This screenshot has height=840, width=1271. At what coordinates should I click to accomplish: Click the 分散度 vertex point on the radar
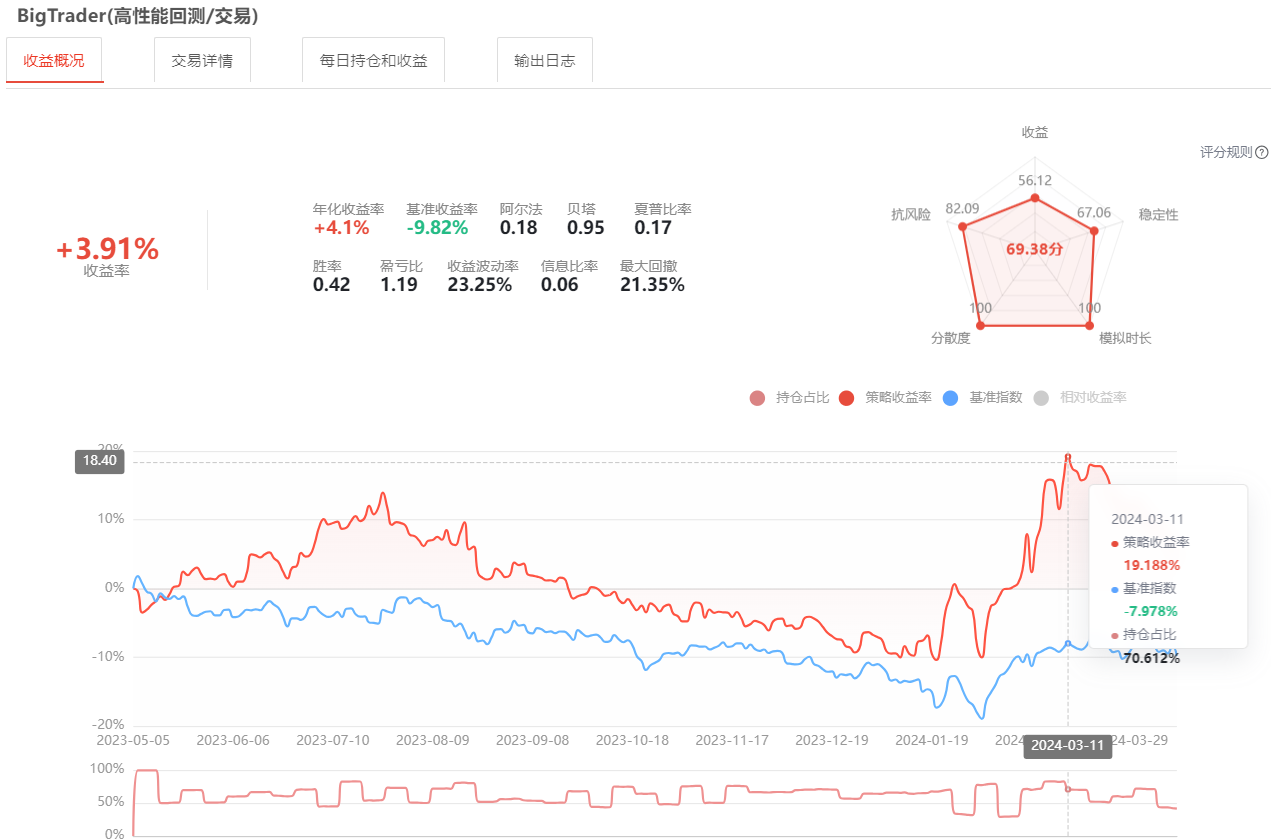click(x=980, y=326)
